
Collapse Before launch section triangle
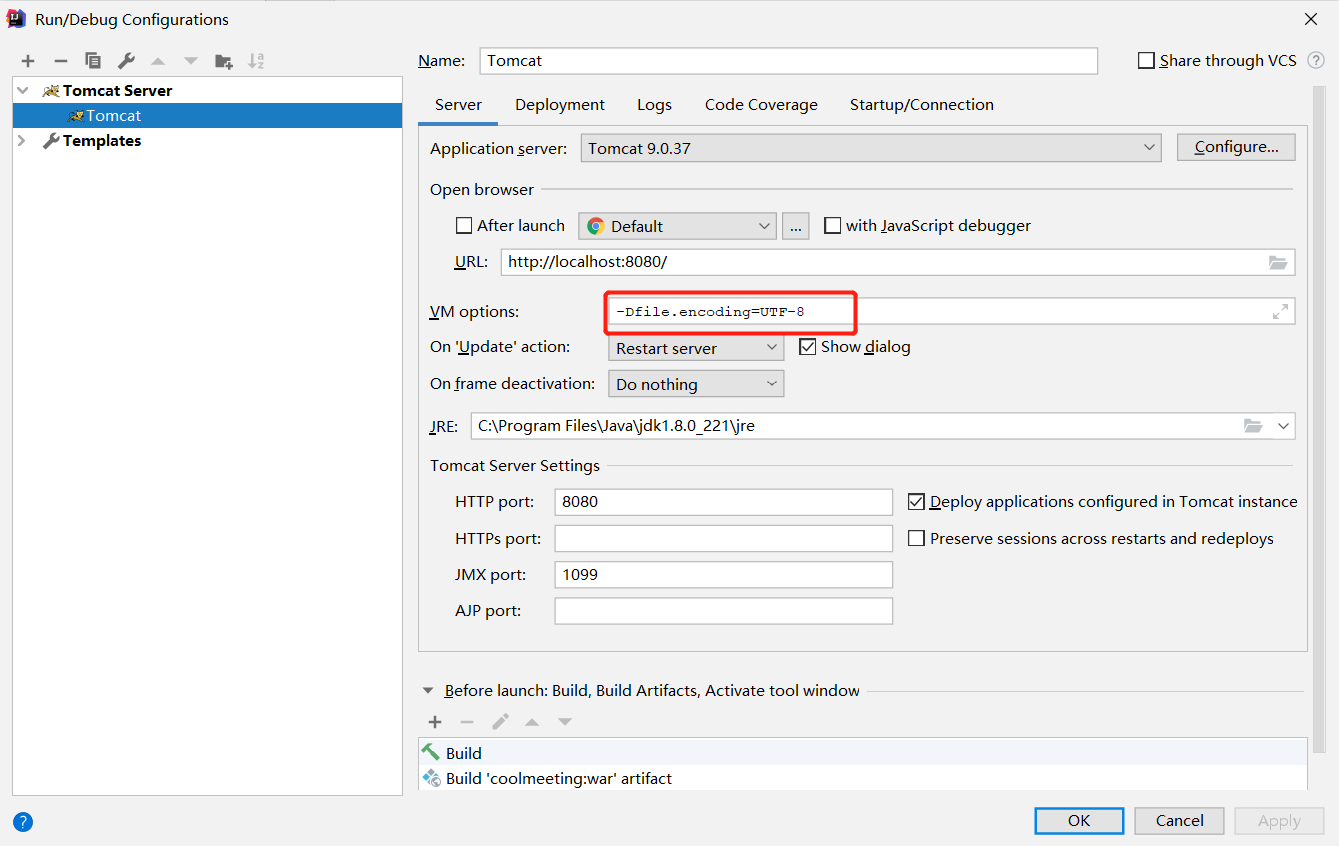[x=429, y=691]
